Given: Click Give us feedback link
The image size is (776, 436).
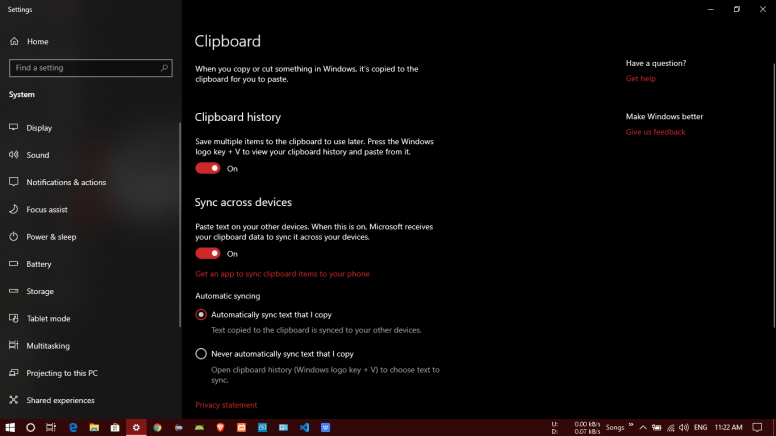Looking at the screenshot, I should (655, 132).
